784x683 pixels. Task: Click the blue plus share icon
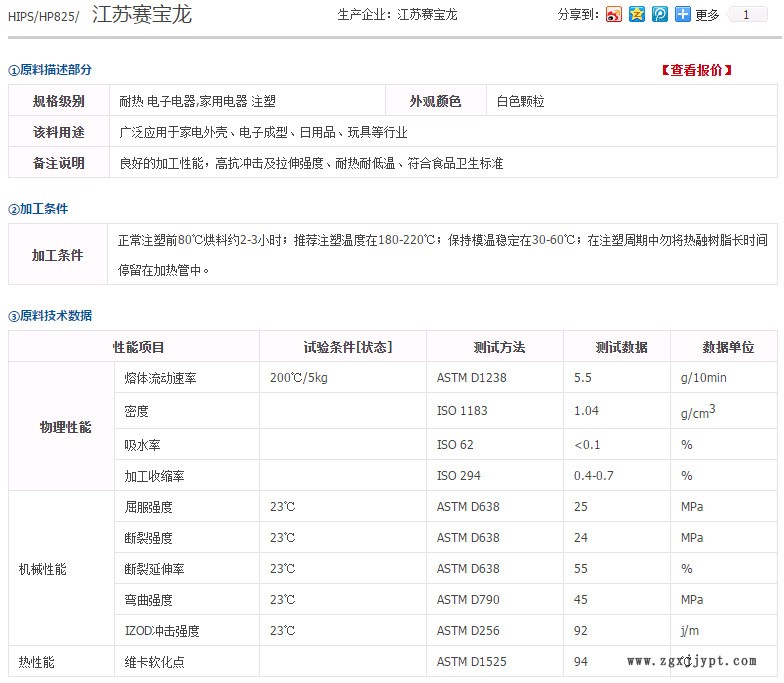click(x=682, y=14)
